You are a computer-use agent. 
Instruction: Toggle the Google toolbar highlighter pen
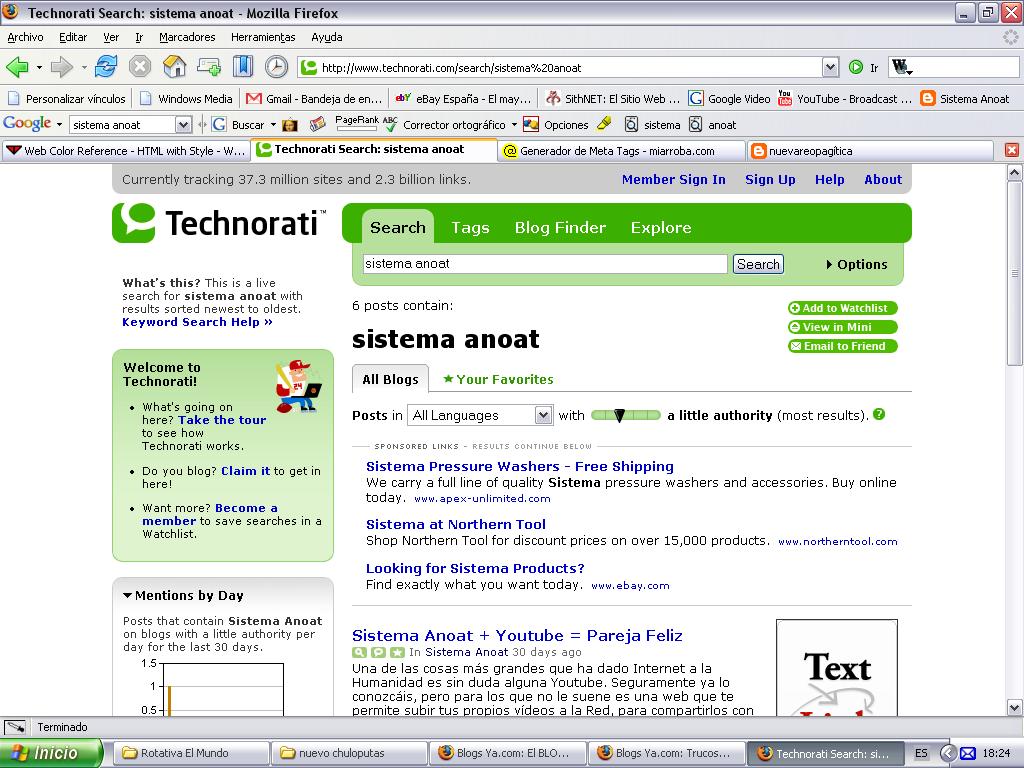(605, 123)
